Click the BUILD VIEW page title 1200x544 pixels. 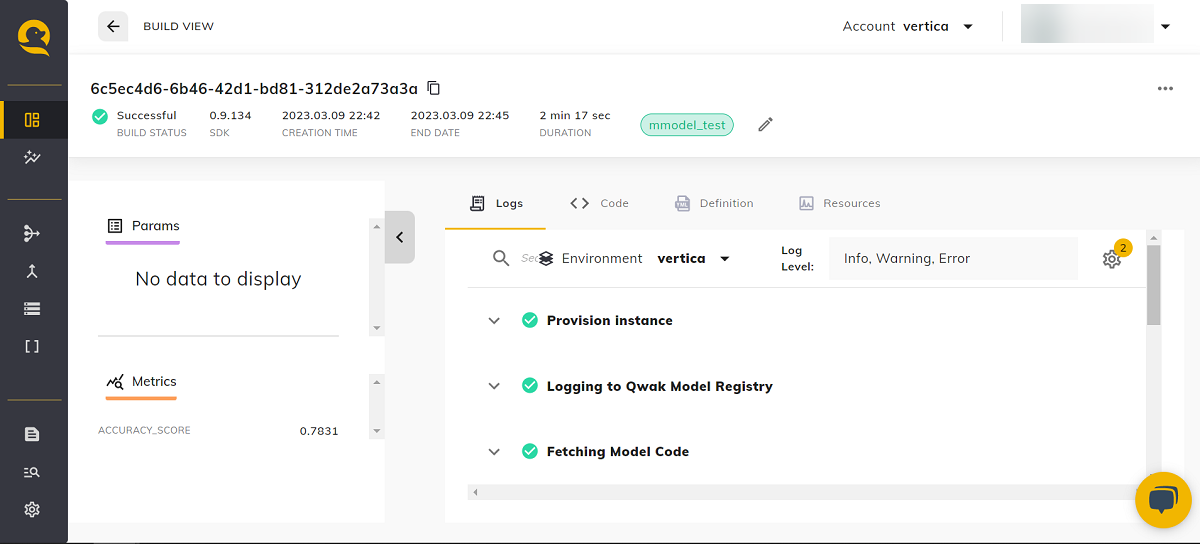point(179,26)
